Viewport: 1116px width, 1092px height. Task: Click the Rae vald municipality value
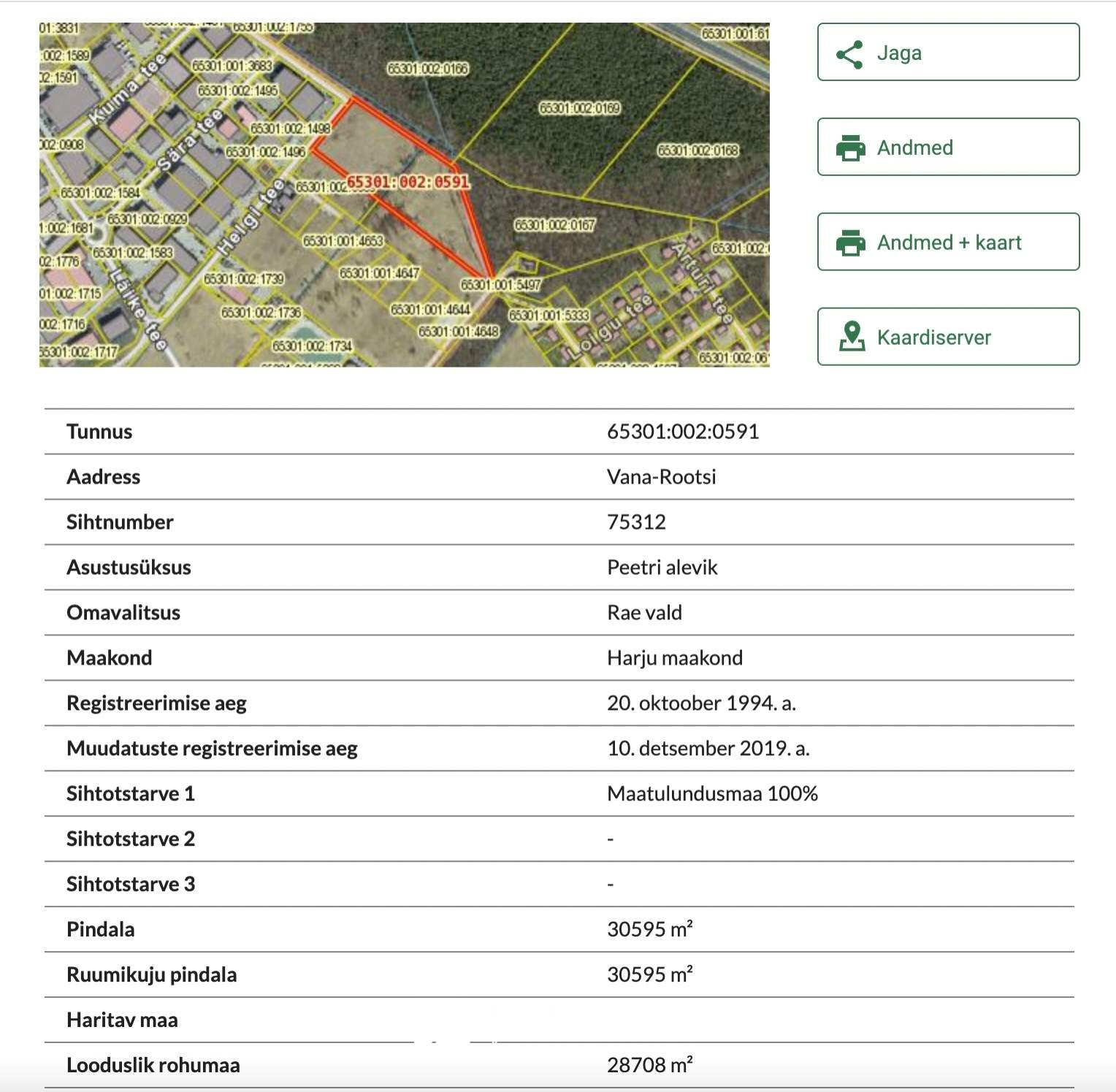[644, 613]
